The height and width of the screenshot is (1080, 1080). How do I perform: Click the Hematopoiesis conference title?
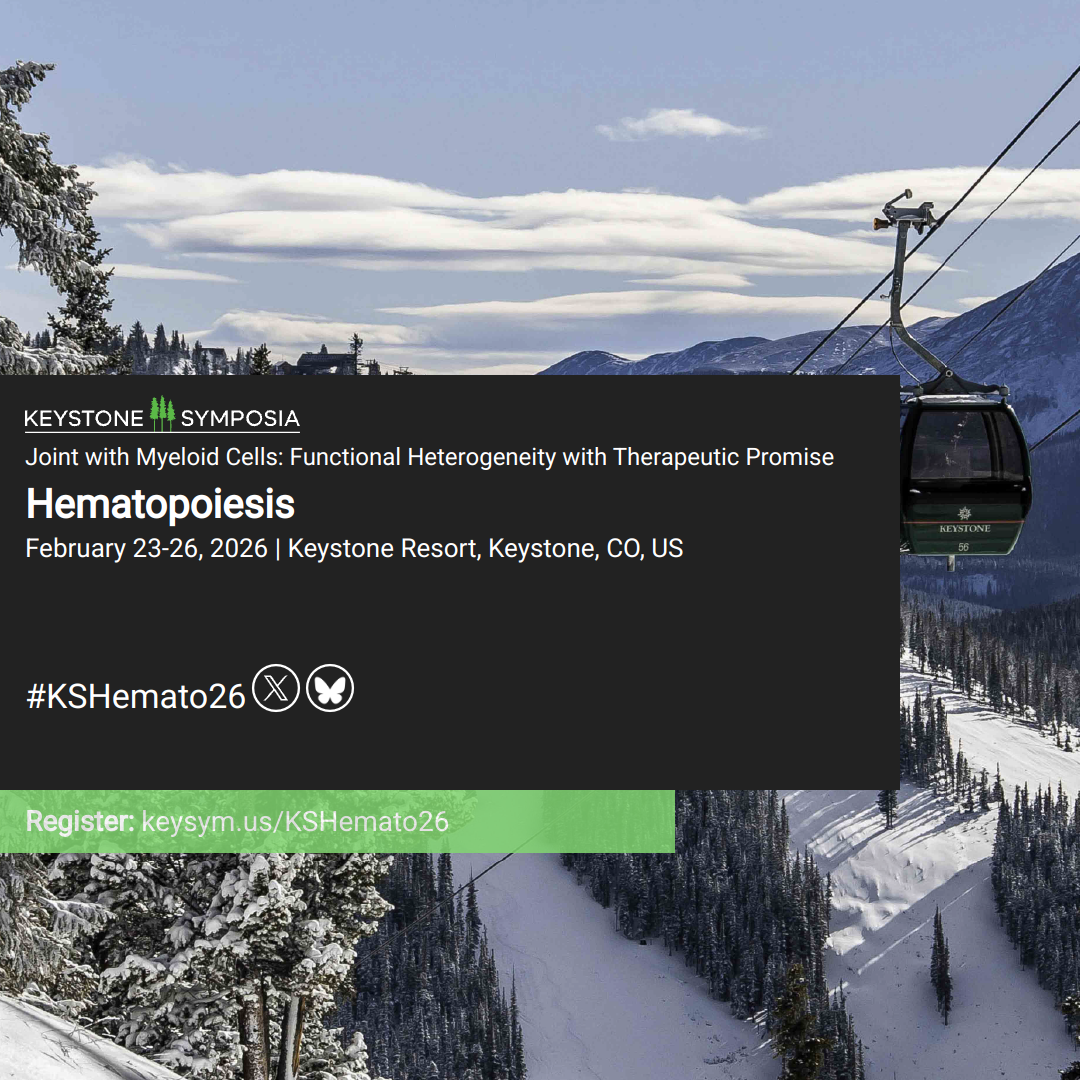click(x=160, y=504)
